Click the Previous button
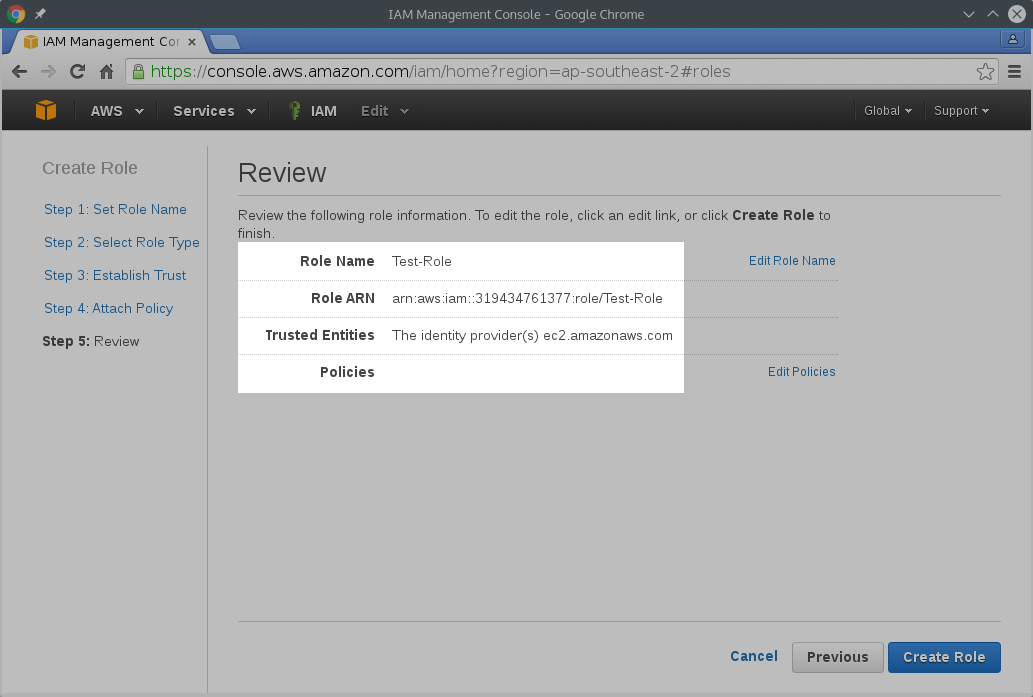This screenshot has height=697, width=1033. pyautogui.click(x=837, y=657)
